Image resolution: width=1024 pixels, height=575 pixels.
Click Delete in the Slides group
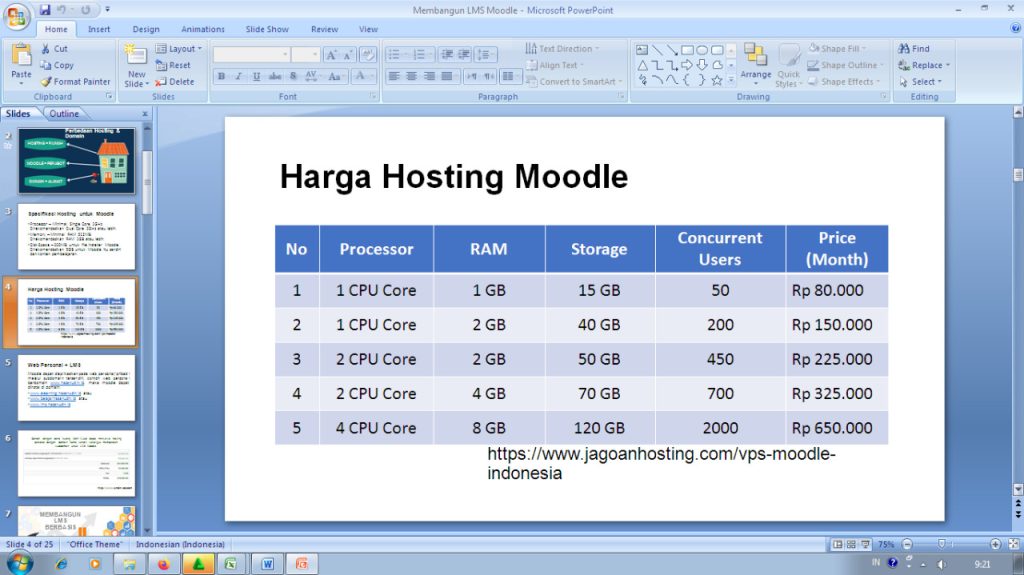click(x=175, y=82)
